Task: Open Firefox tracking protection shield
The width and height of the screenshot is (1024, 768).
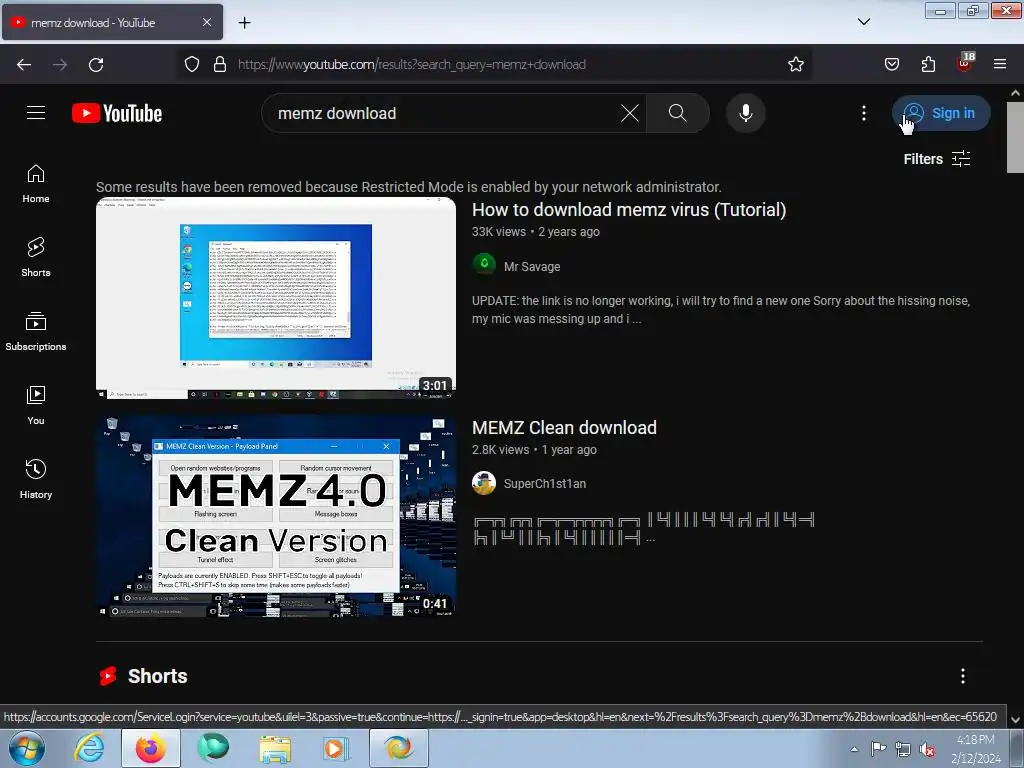Action: click(x=191, y=64)
